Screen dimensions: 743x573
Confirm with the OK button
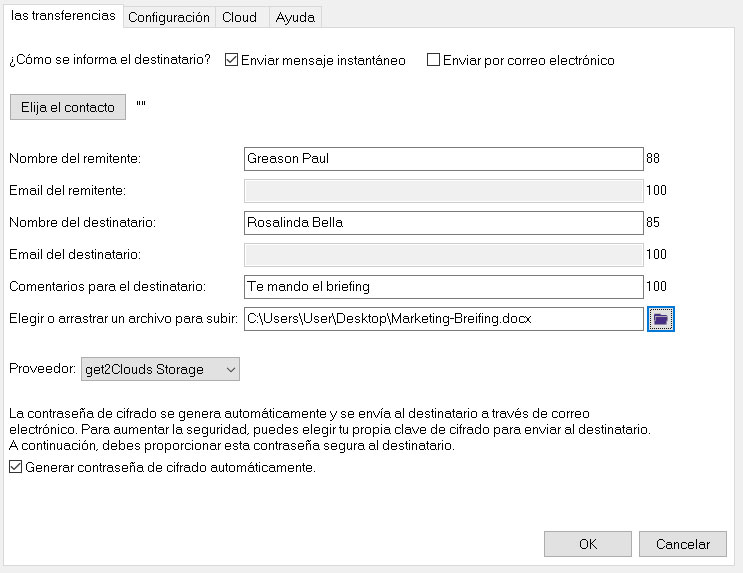click(587, 544)
